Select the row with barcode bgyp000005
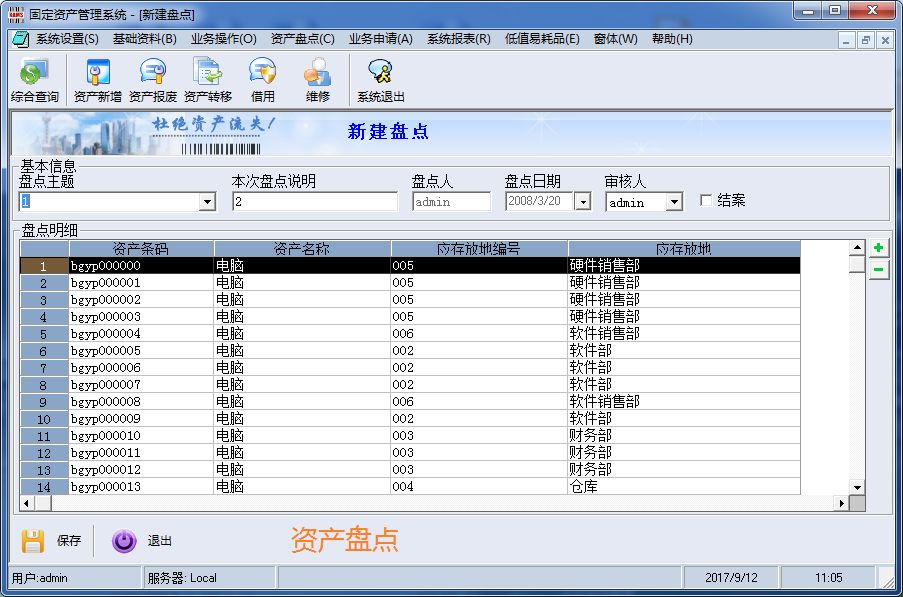903x597 pixels. 140,351
